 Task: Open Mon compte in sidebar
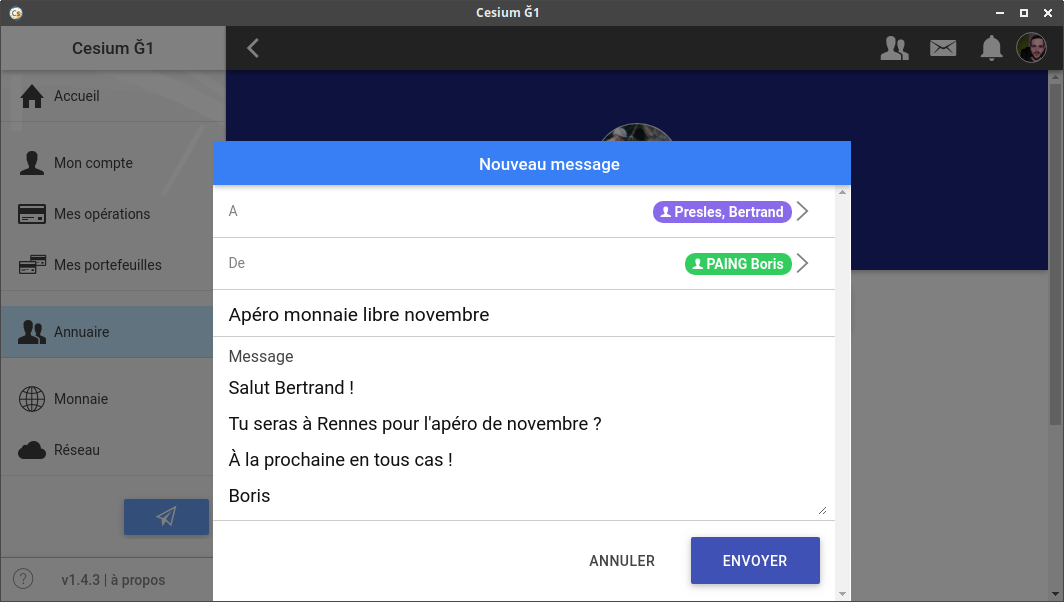[113, 163]
